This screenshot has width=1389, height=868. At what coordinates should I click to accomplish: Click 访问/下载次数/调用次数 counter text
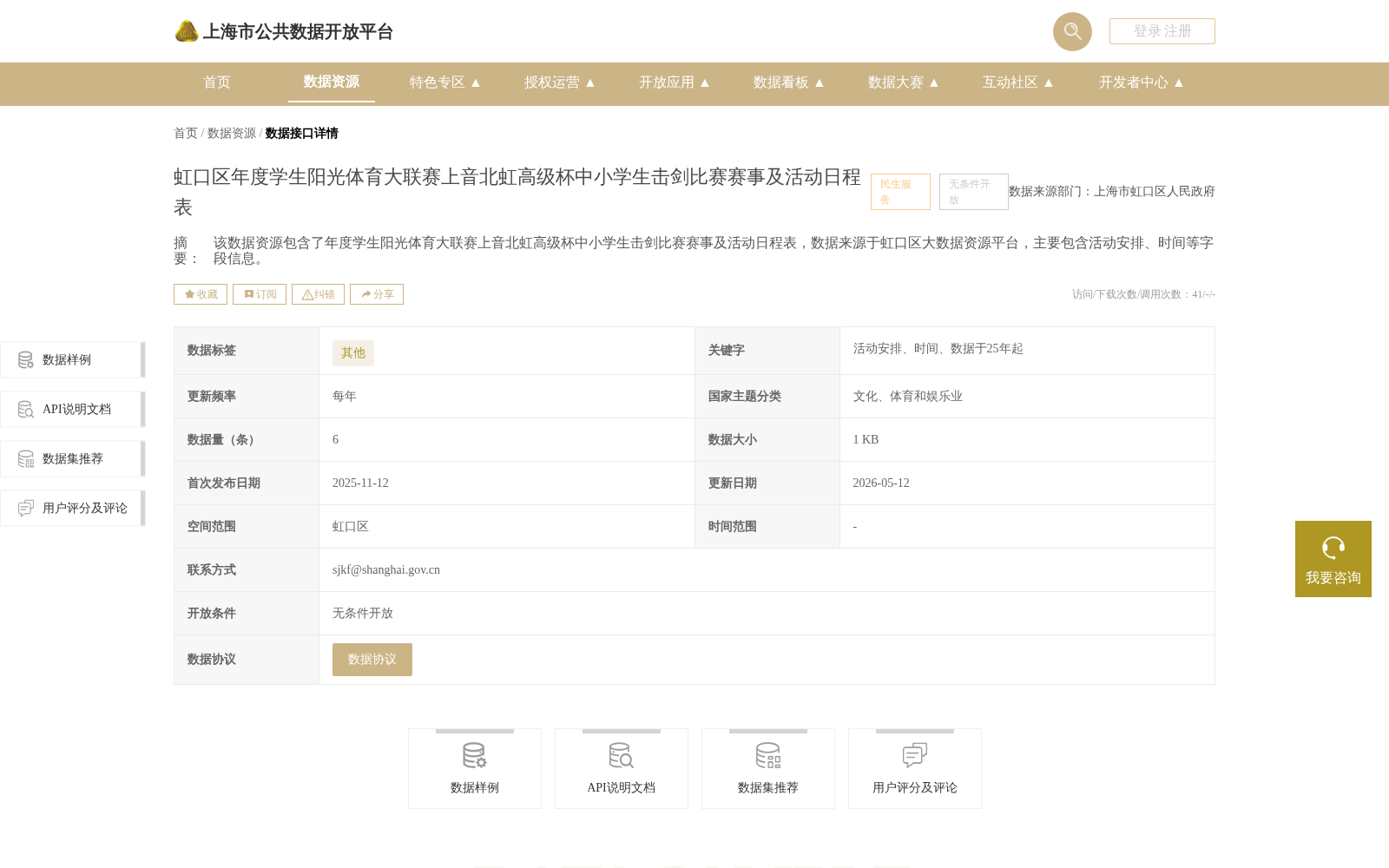(1143, 294)
